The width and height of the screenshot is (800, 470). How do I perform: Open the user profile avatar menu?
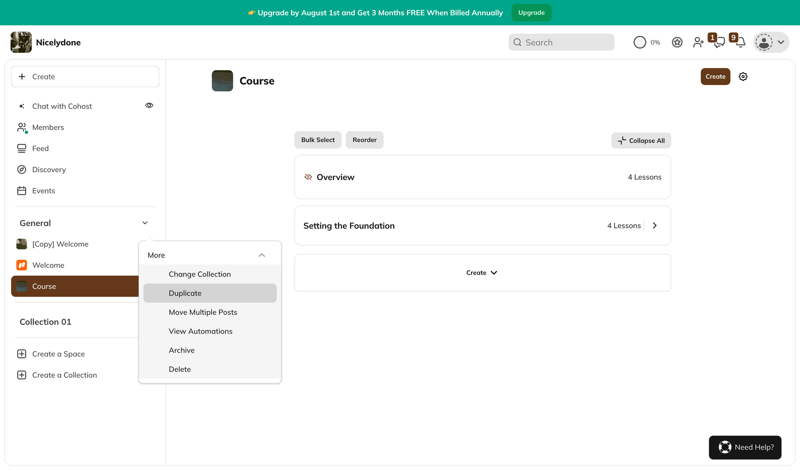(x=771, y=42)
